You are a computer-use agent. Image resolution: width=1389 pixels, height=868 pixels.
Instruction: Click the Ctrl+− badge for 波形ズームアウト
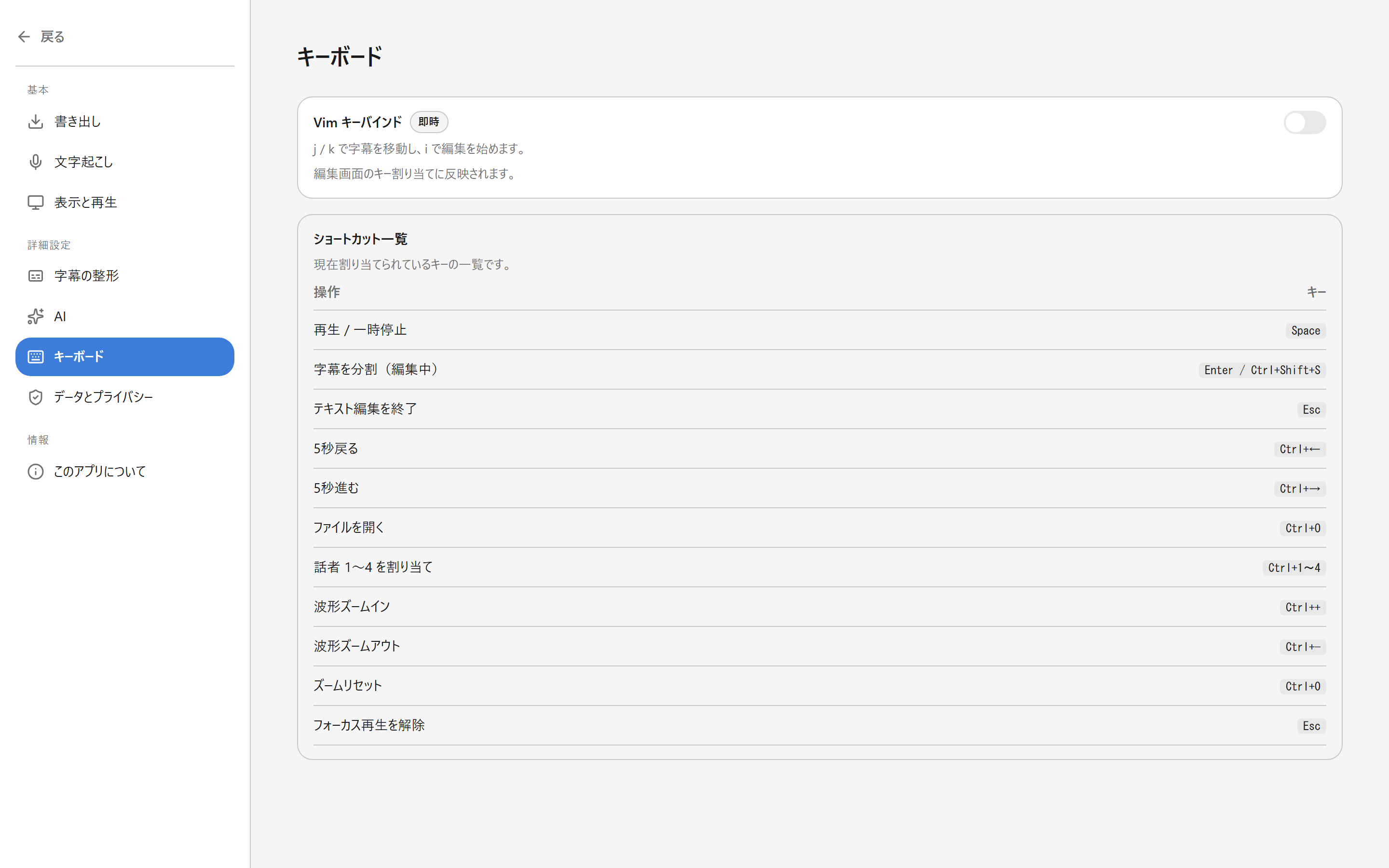(x=1302, y=647)
